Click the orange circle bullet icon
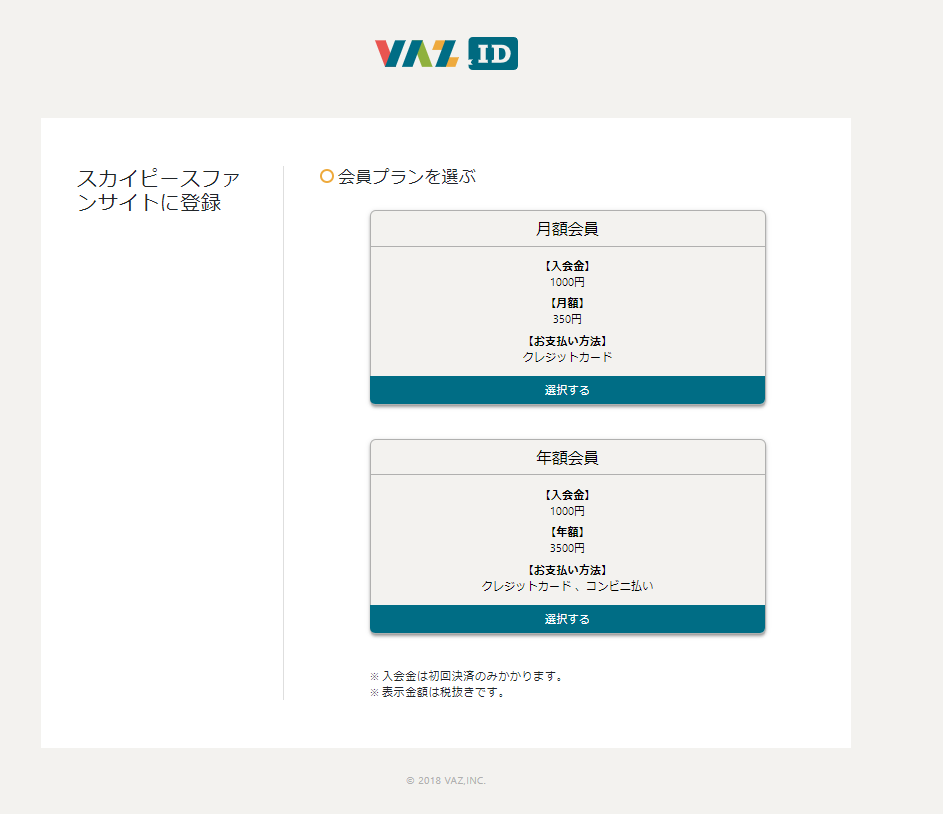943x814 pixels. (x=326, y=177)
